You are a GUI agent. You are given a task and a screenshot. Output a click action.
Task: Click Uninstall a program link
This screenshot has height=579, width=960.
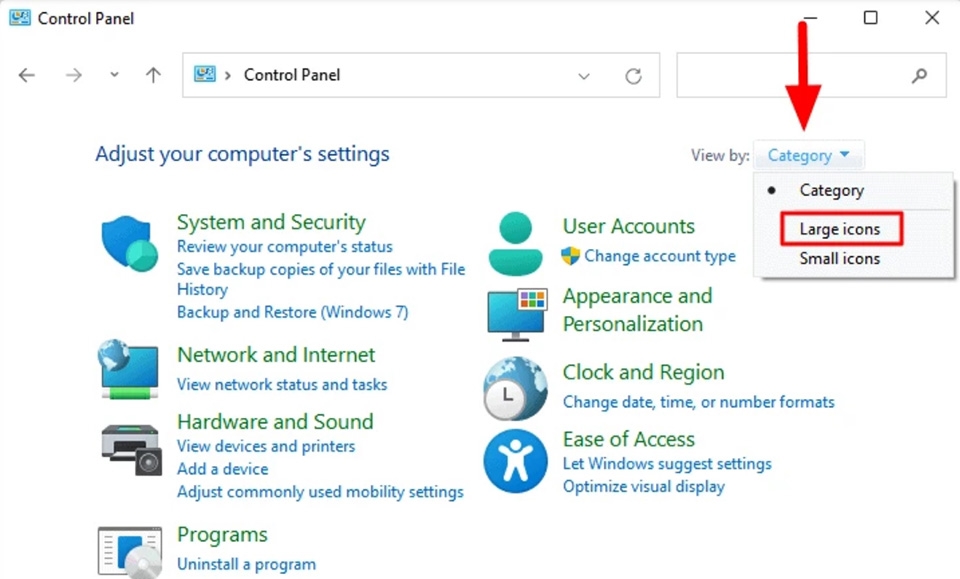(x=247, y=564)
